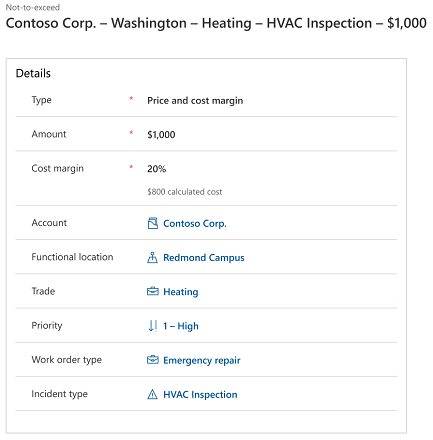Screen dimensions: 433x440
Task: Click the priority arrow icon beside 1 – High
Action: tap(152, 326)
